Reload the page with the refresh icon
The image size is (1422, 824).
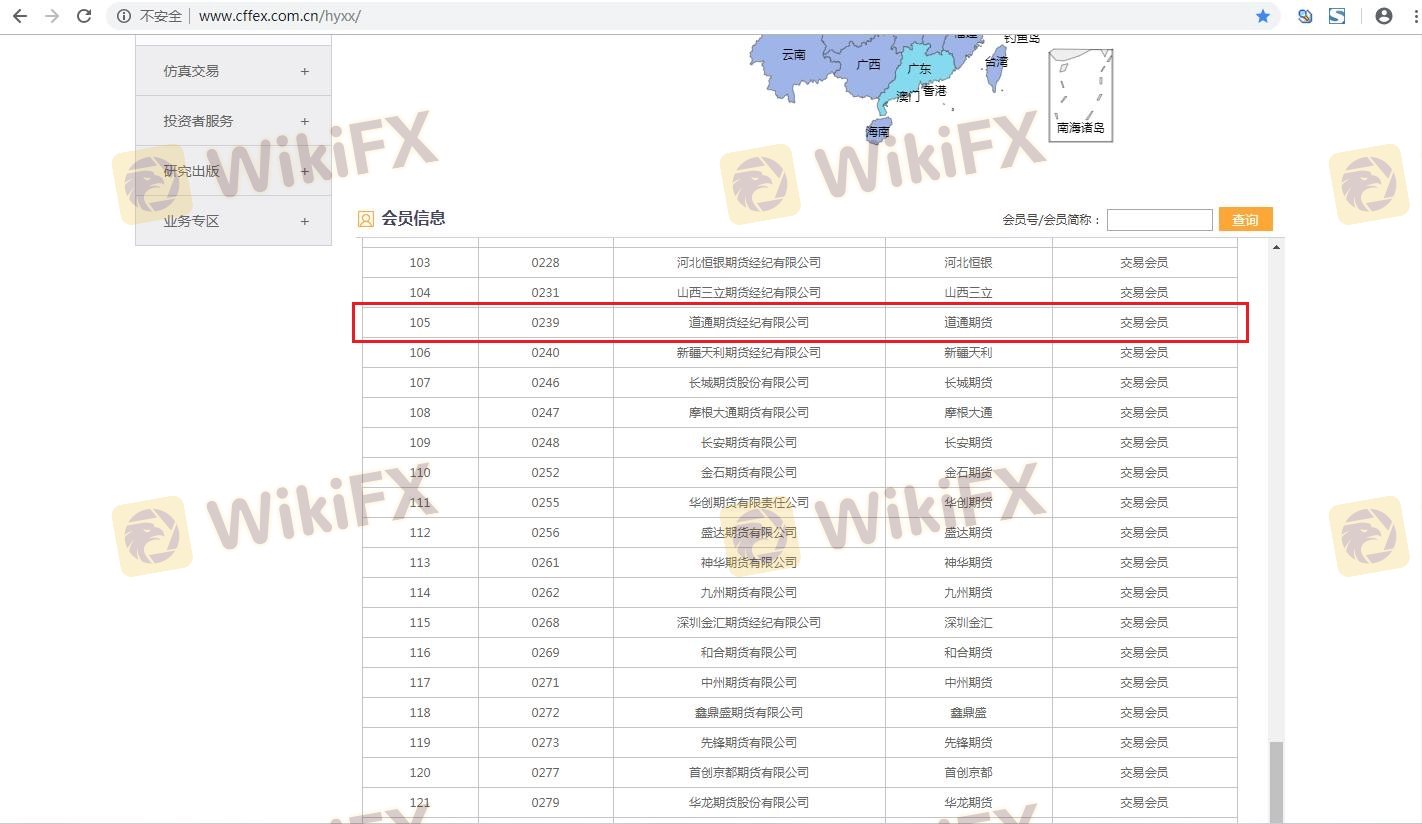[85, 16]
